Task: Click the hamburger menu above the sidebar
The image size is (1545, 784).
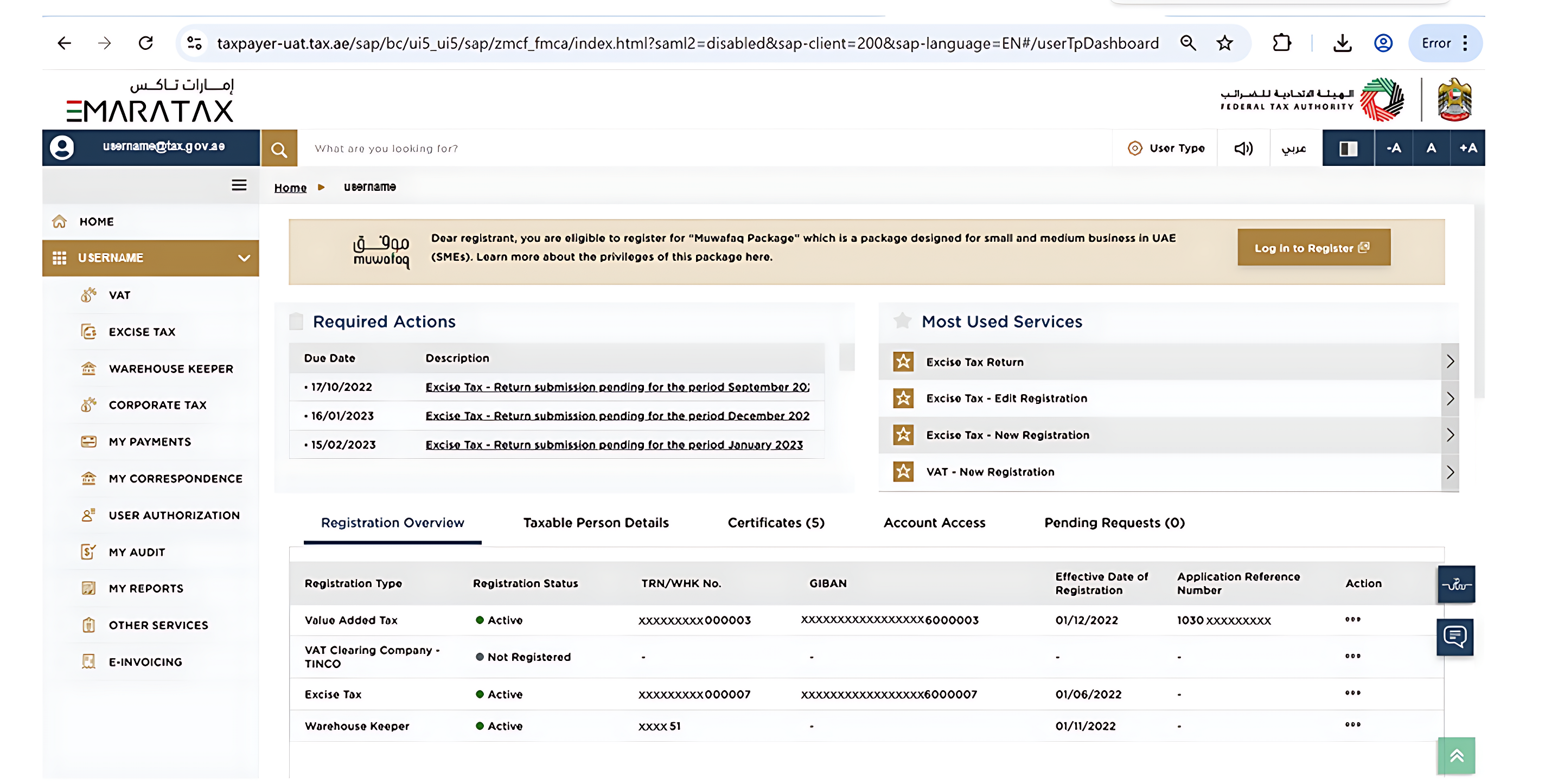Action: (239, 186)
